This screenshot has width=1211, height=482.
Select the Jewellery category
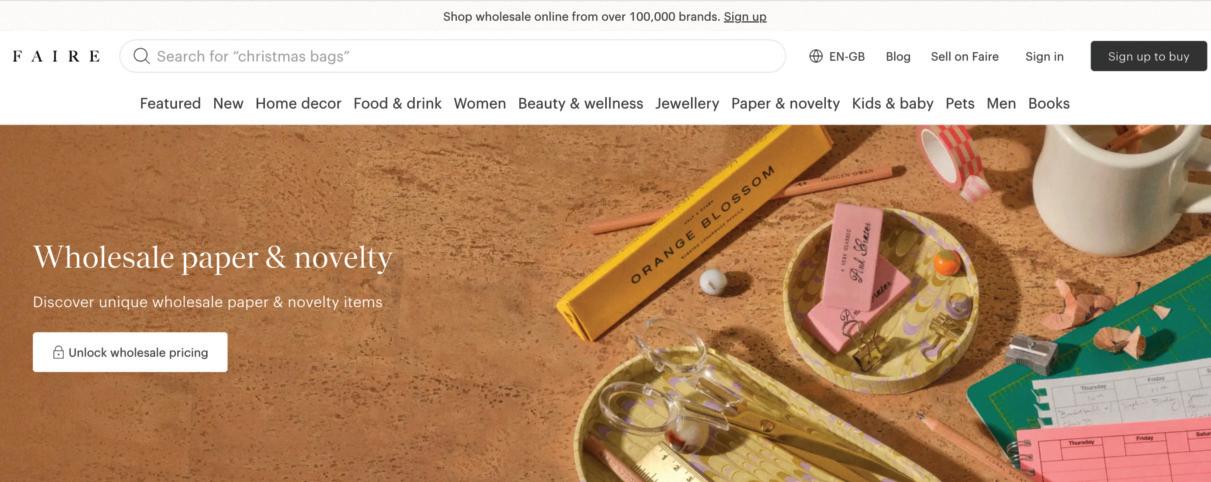point(687,103)
